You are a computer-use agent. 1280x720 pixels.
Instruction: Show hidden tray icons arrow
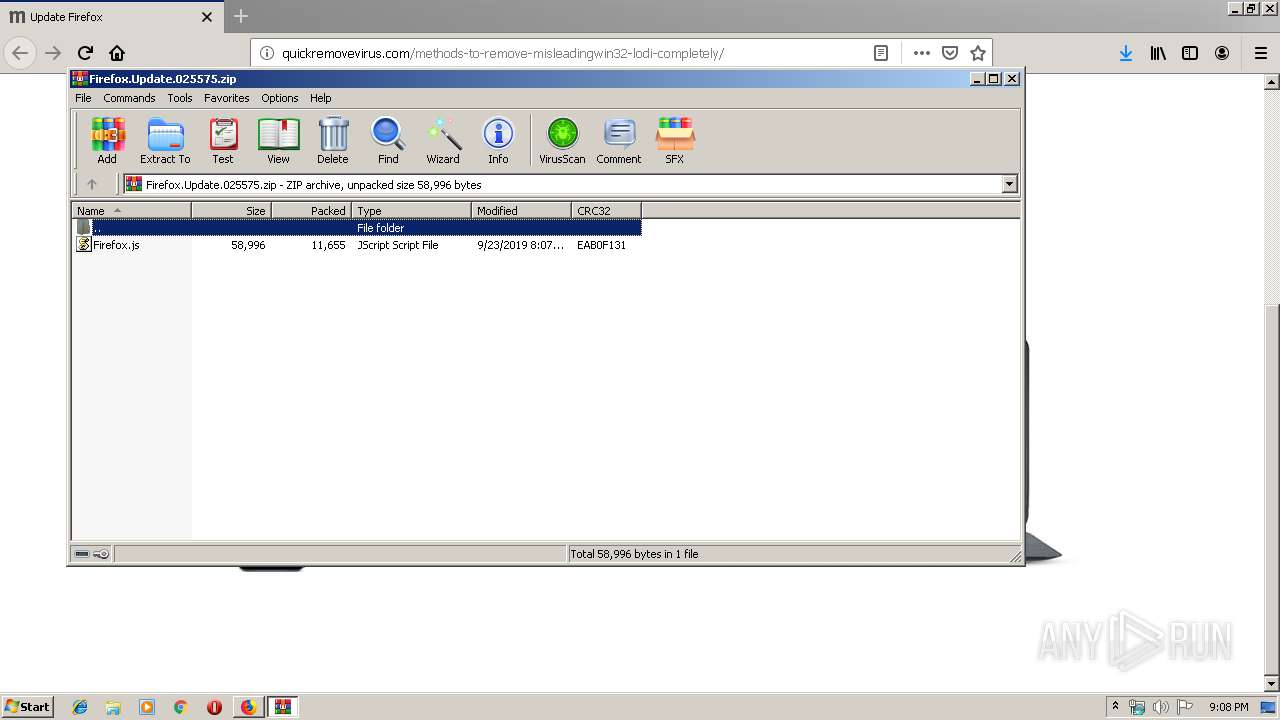tap(1115, 707)
